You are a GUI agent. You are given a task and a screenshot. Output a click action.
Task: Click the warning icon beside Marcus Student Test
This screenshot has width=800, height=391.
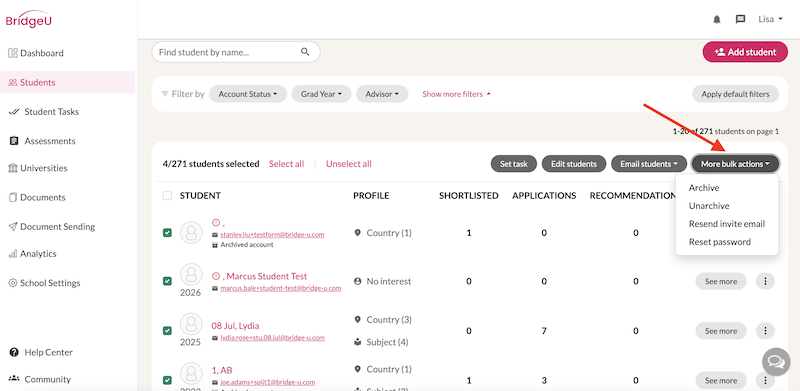[x=216, y=276]
